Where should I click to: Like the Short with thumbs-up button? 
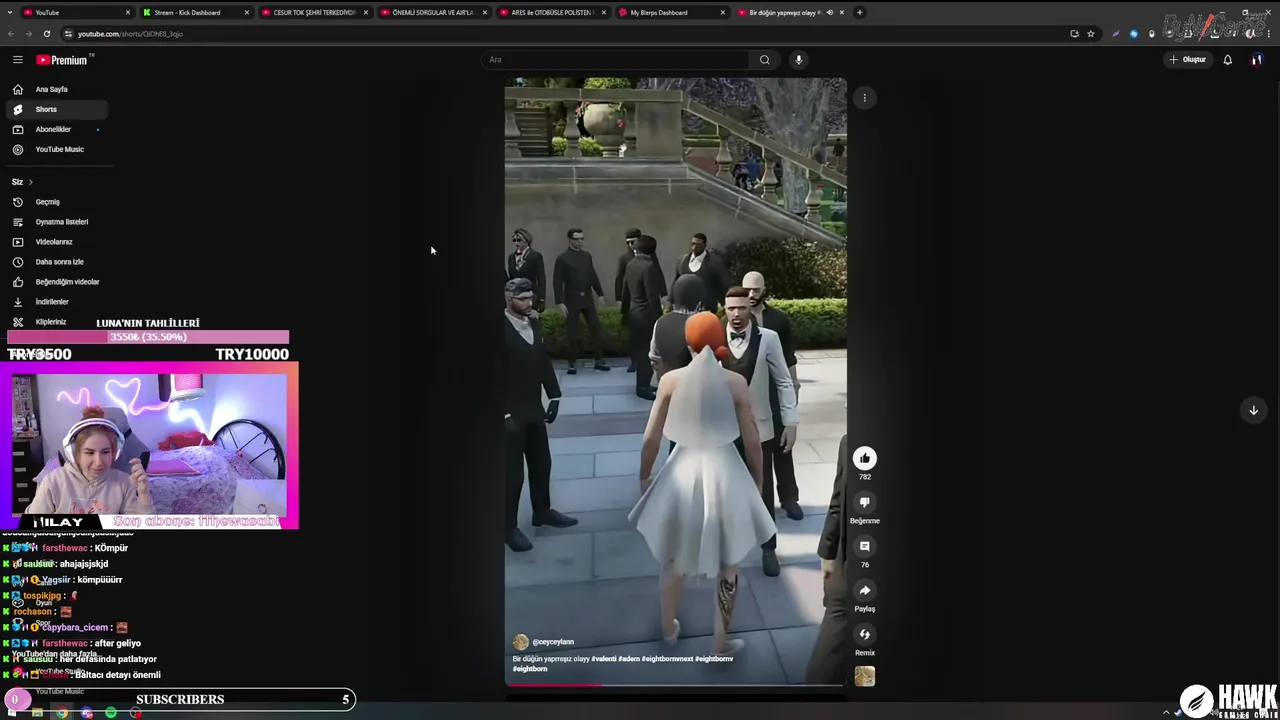865,458
